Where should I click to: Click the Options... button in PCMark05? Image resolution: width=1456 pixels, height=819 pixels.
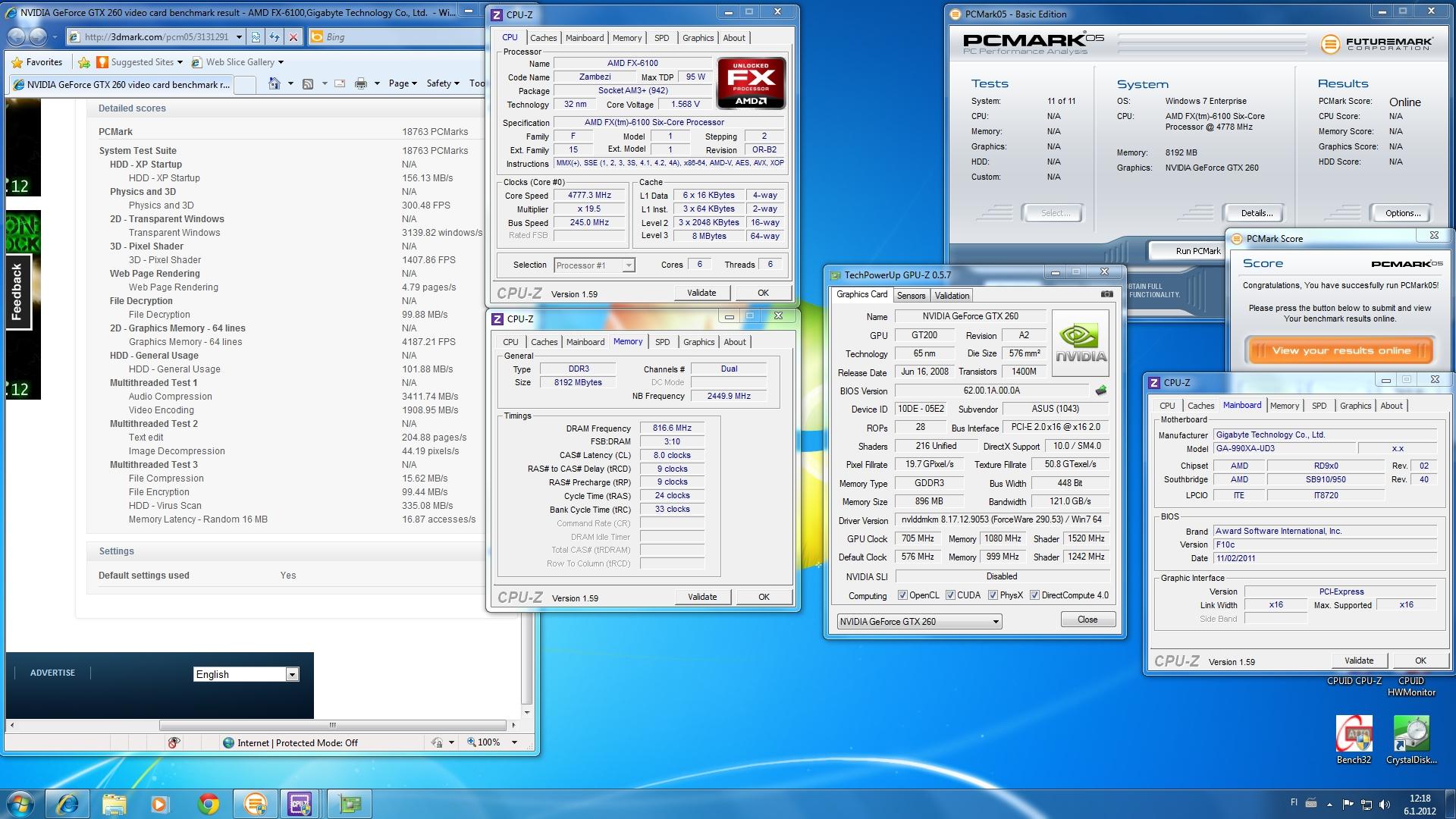pos(1403,213)
